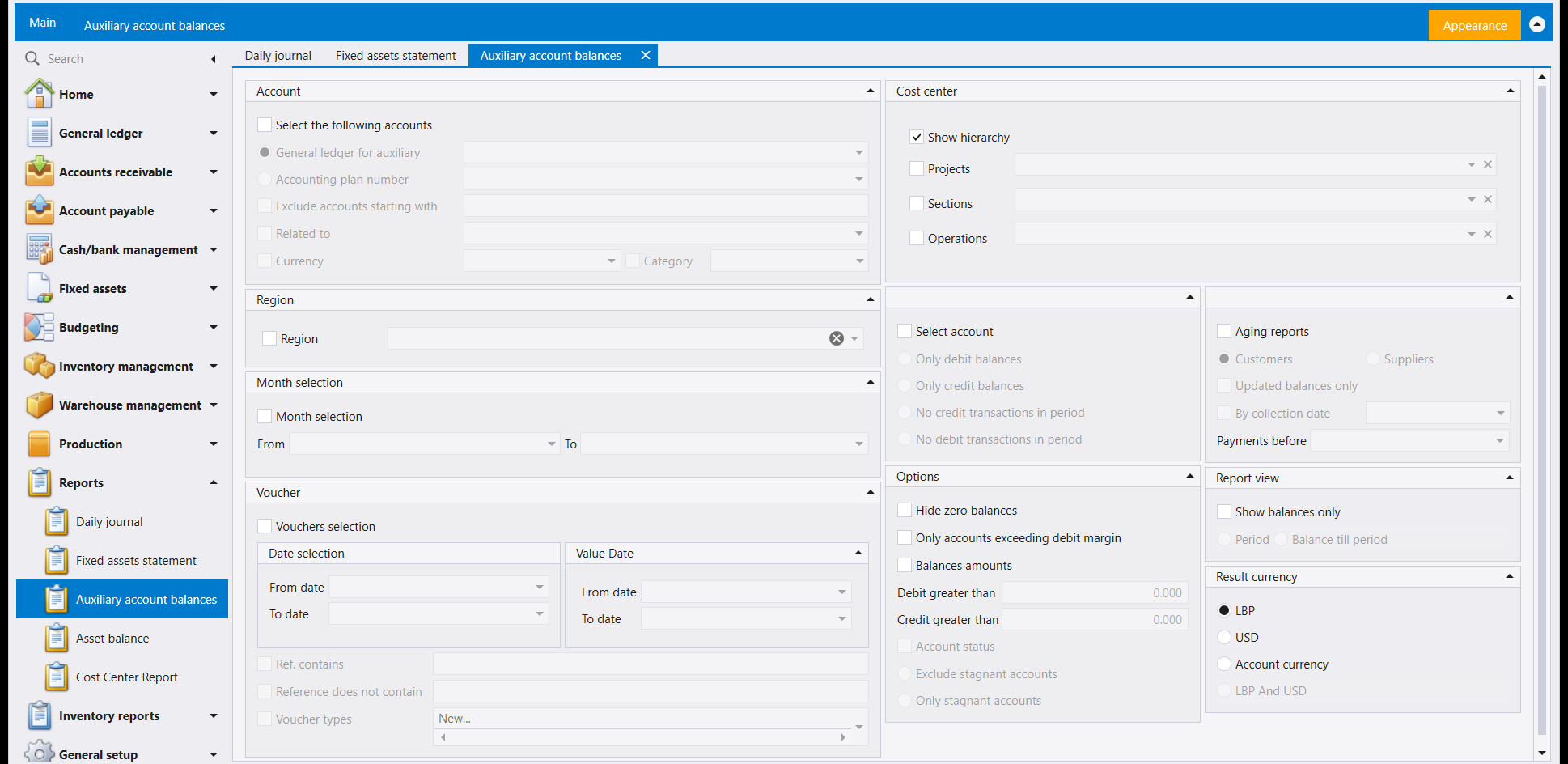Viewport: 1568px width, 764px height.
Task: Click the Fixed assets document icon
Action: click(x=39, y=288)
